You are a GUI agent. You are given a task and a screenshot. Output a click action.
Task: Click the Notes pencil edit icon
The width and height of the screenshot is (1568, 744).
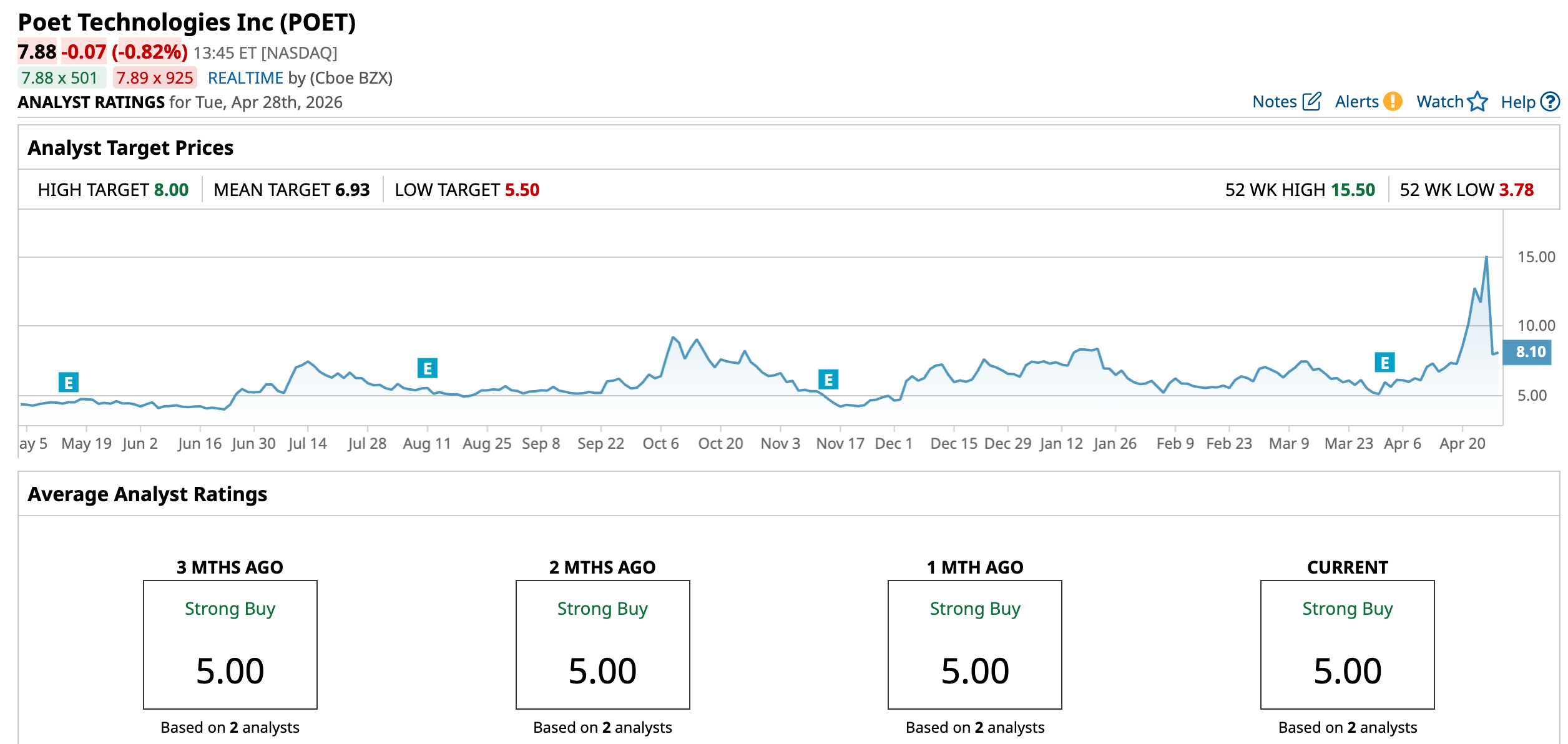[1311, 102]
